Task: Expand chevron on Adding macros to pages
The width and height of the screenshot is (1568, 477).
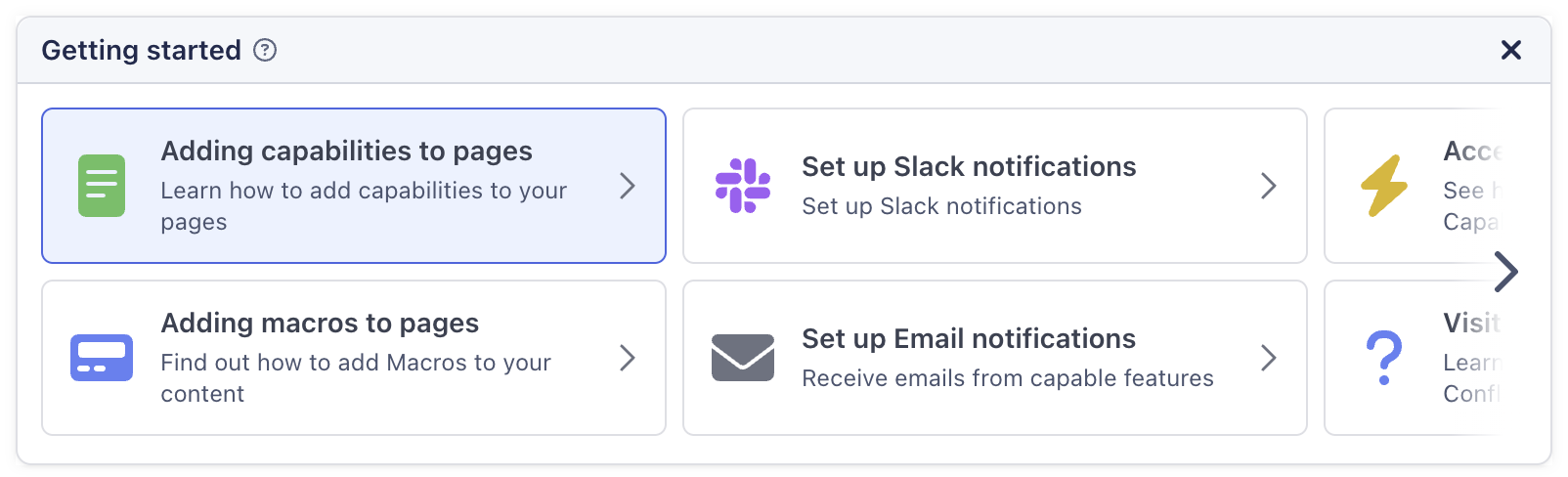Action: click(x=628, y=358)
